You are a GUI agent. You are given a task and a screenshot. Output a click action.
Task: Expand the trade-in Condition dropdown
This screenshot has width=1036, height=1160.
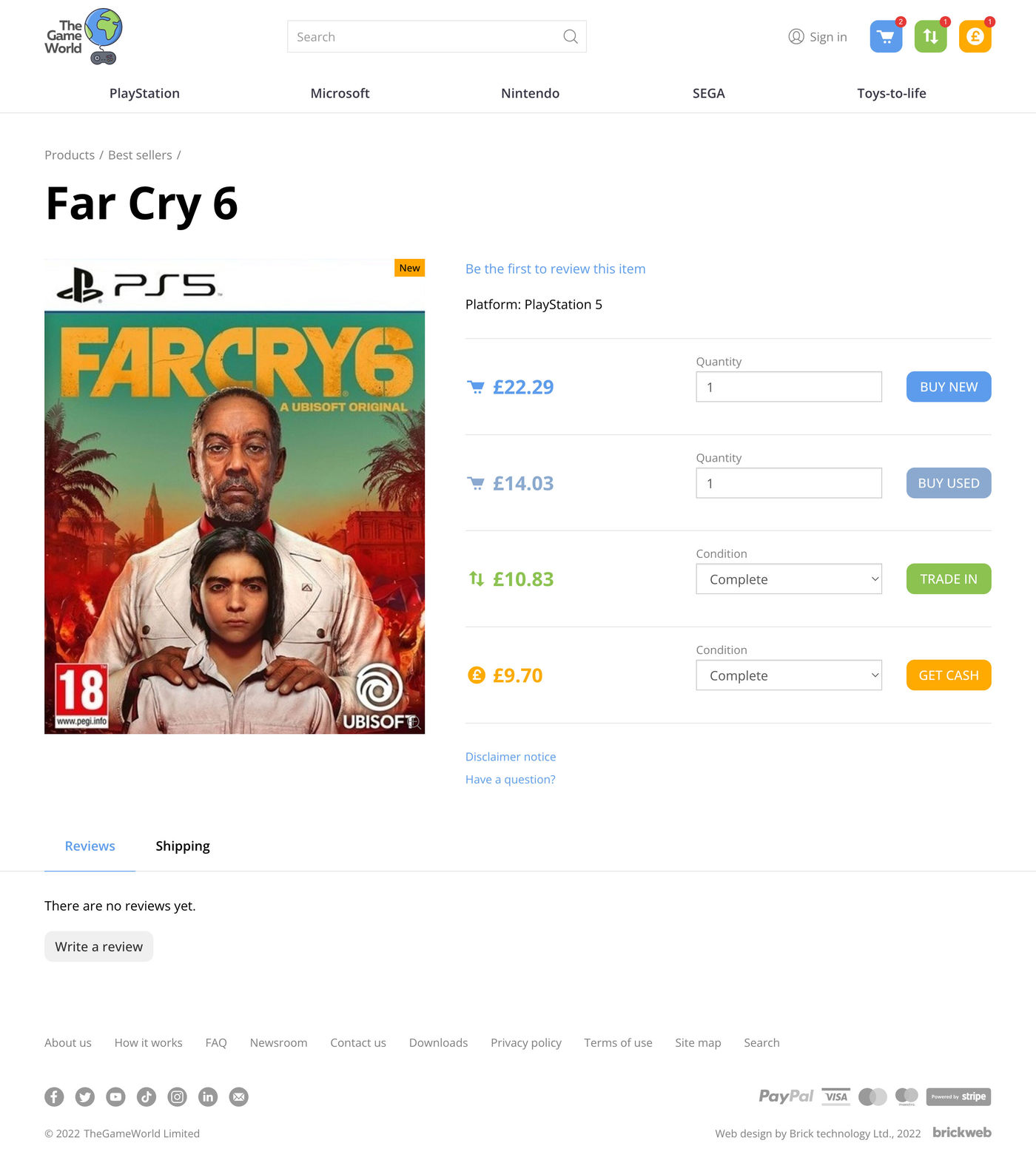[x=789, y=579]
